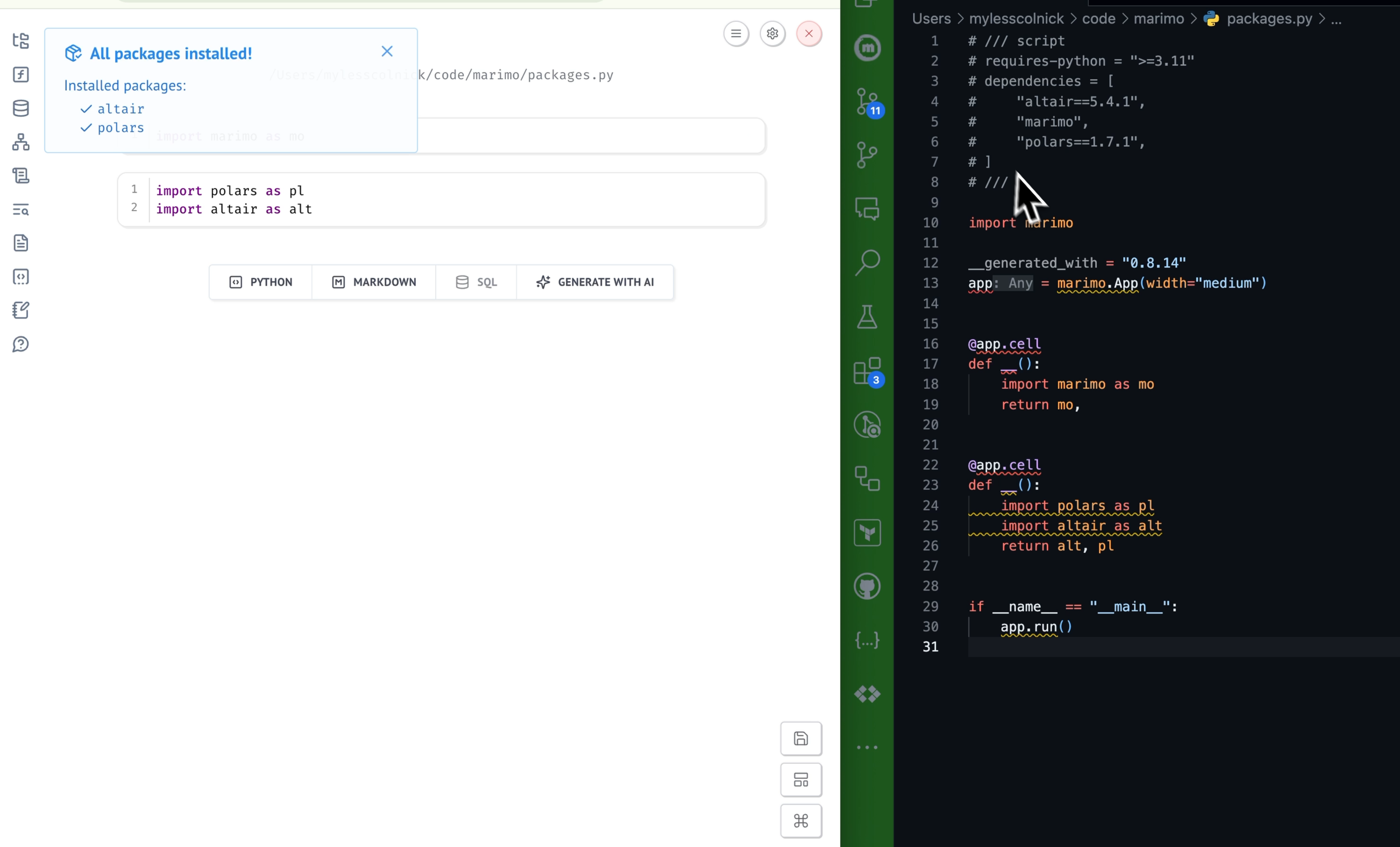Open the outline sidebar icon in marimo
The image size is (1400, 847).
21,176
